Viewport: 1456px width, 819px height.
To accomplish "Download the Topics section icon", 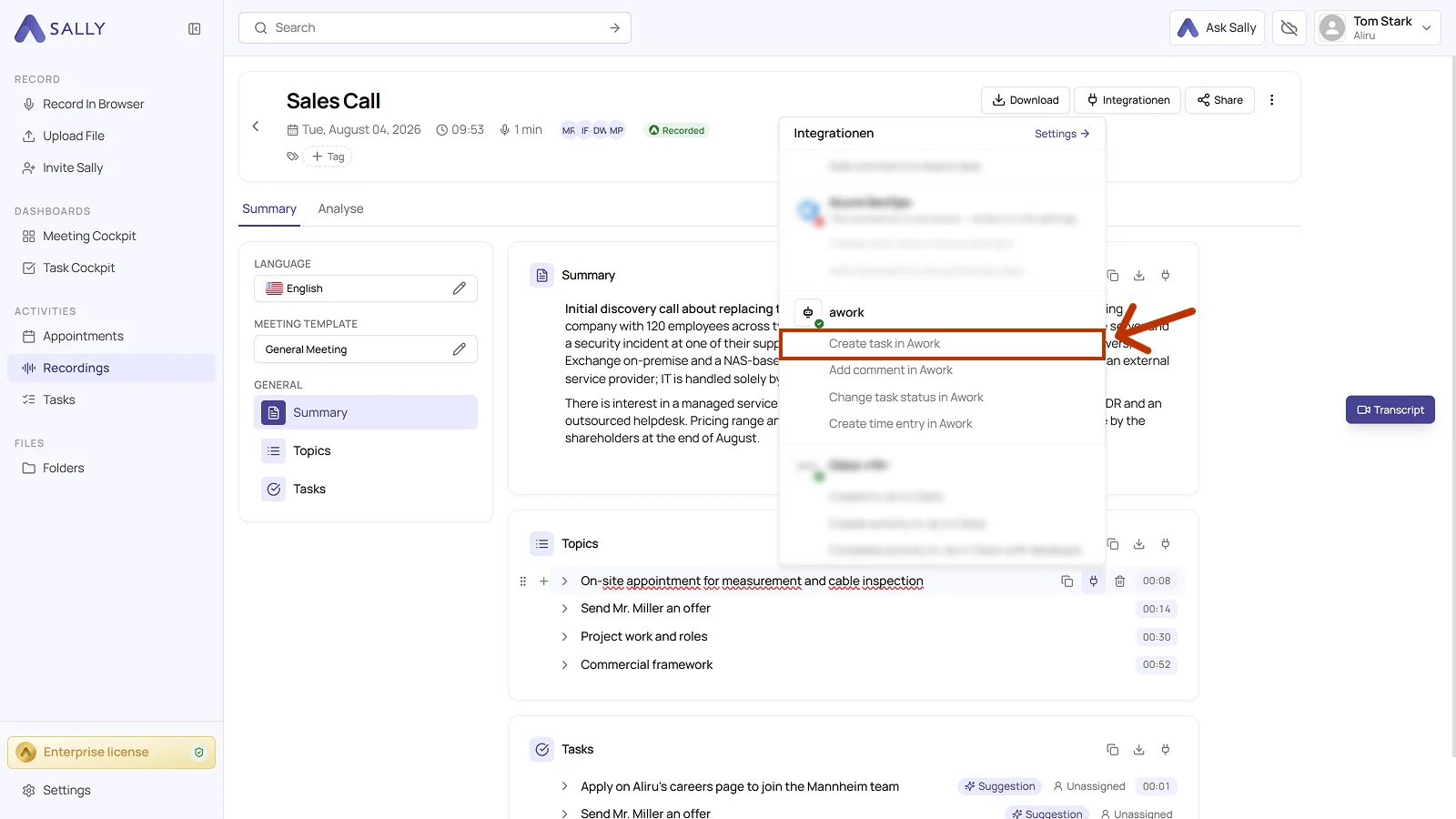I will [1138, 544].
